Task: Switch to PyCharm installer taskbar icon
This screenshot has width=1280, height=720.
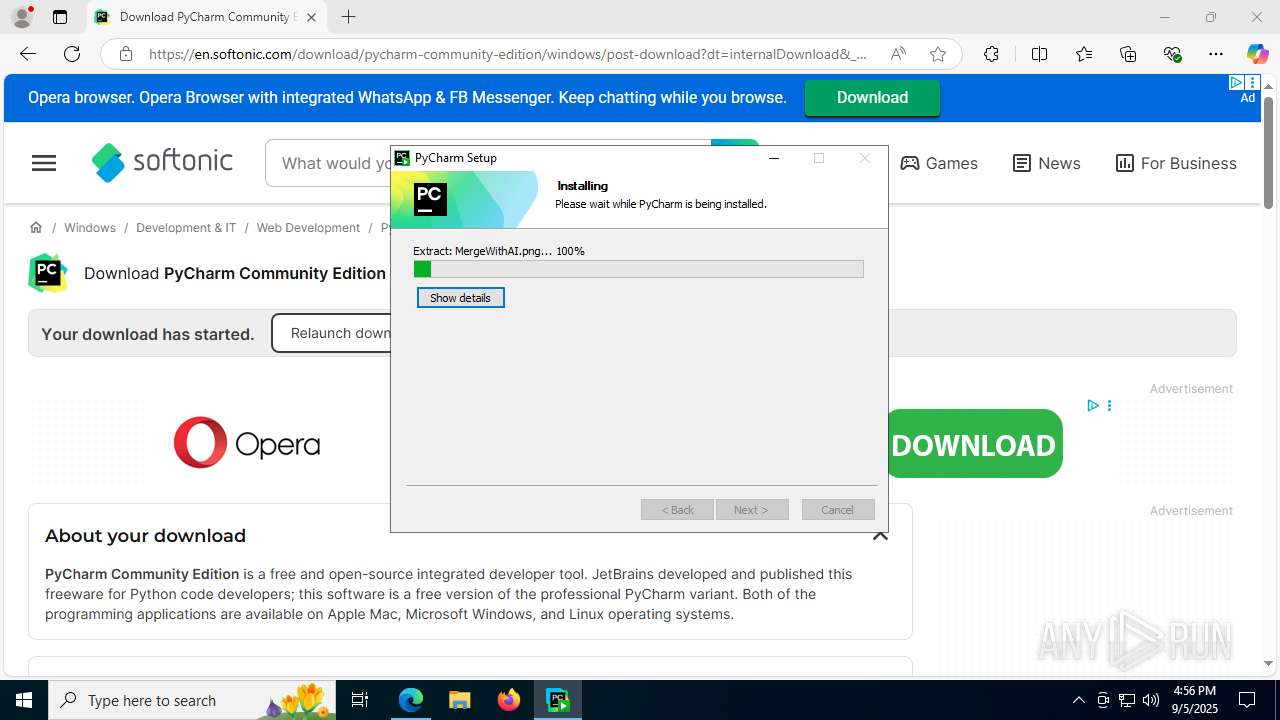Action: pos(558,700)
